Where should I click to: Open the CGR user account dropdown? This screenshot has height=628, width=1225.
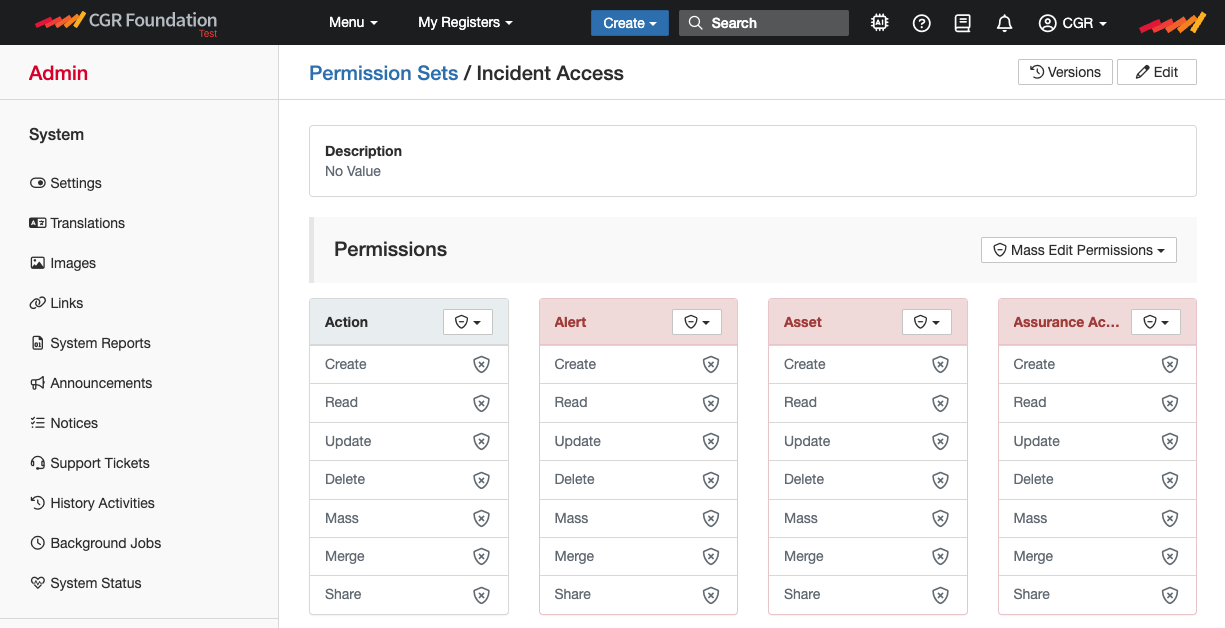click(x=1073, y=23)
